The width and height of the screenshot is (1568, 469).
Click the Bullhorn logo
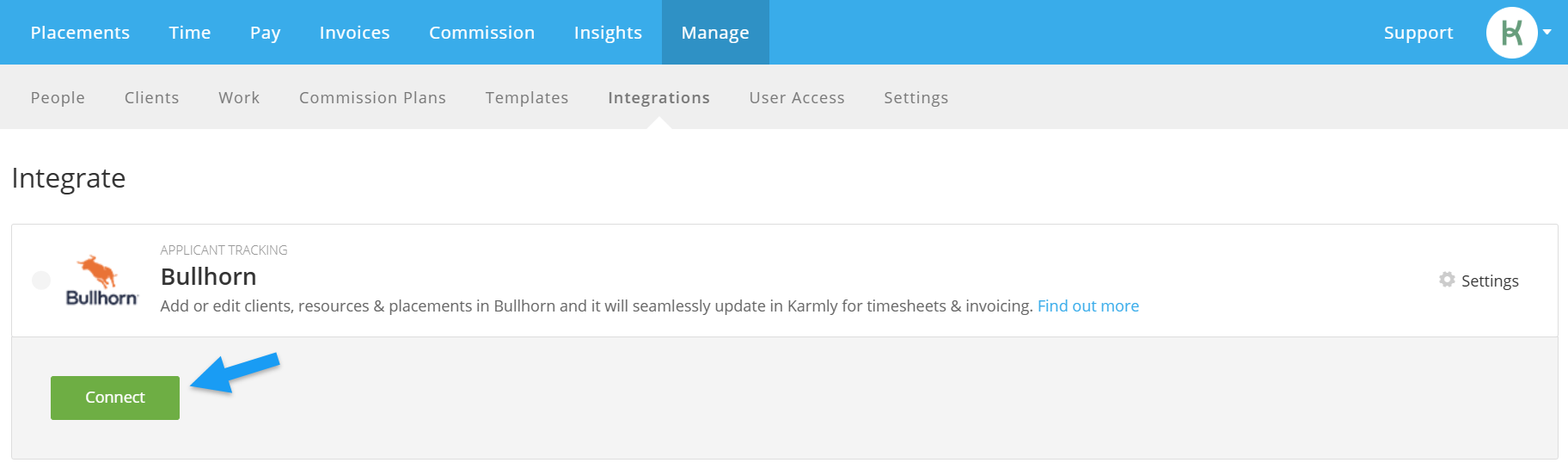101,281
